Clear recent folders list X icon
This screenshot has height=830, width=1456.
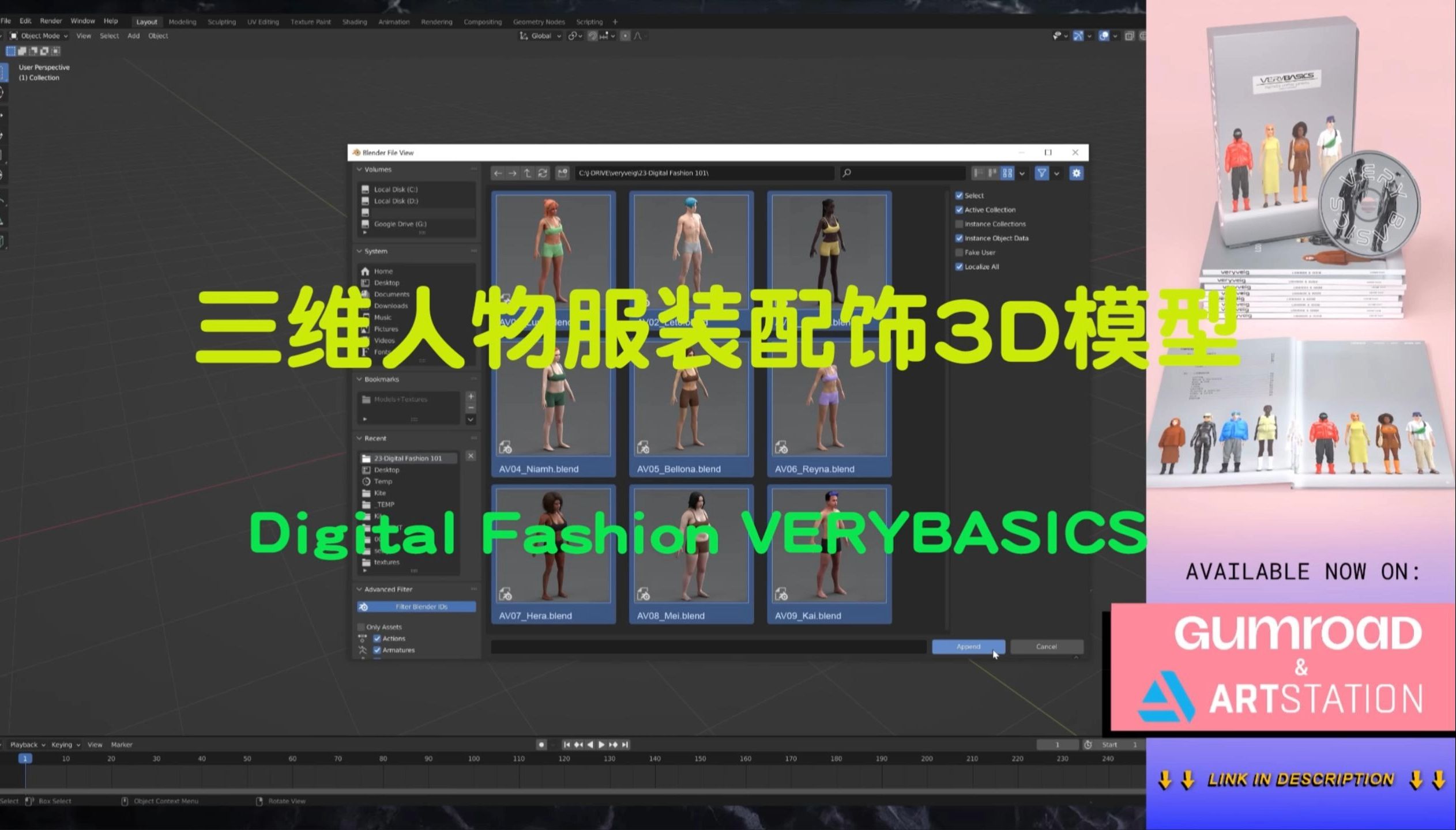coord(471,456)
